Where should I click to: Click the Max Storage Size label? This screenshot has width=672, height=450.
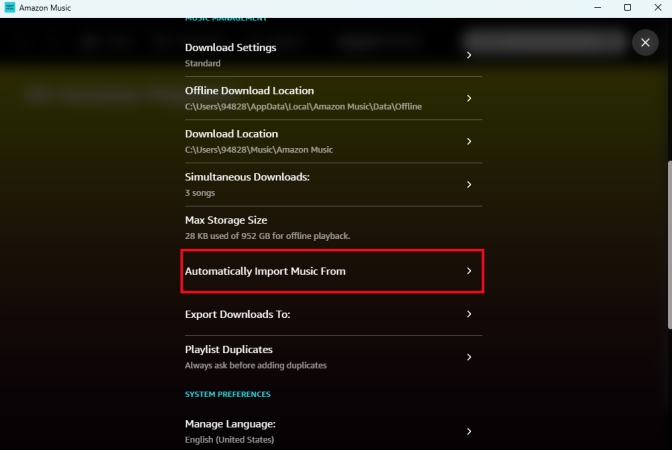click(226, 220)
